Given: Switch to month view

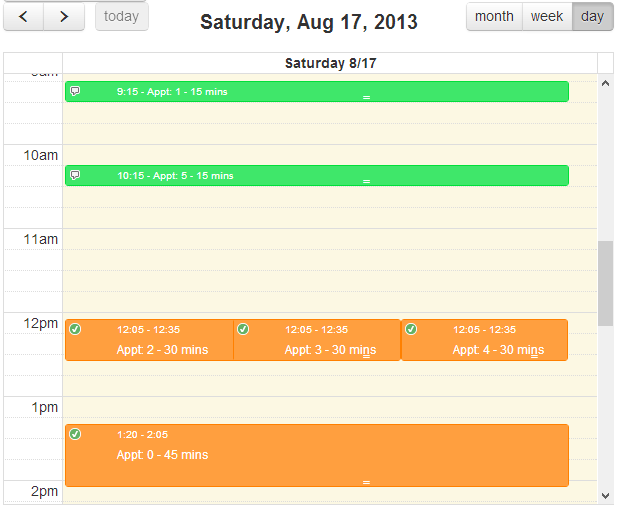Looking at the screenshot, I should point(494,17).
